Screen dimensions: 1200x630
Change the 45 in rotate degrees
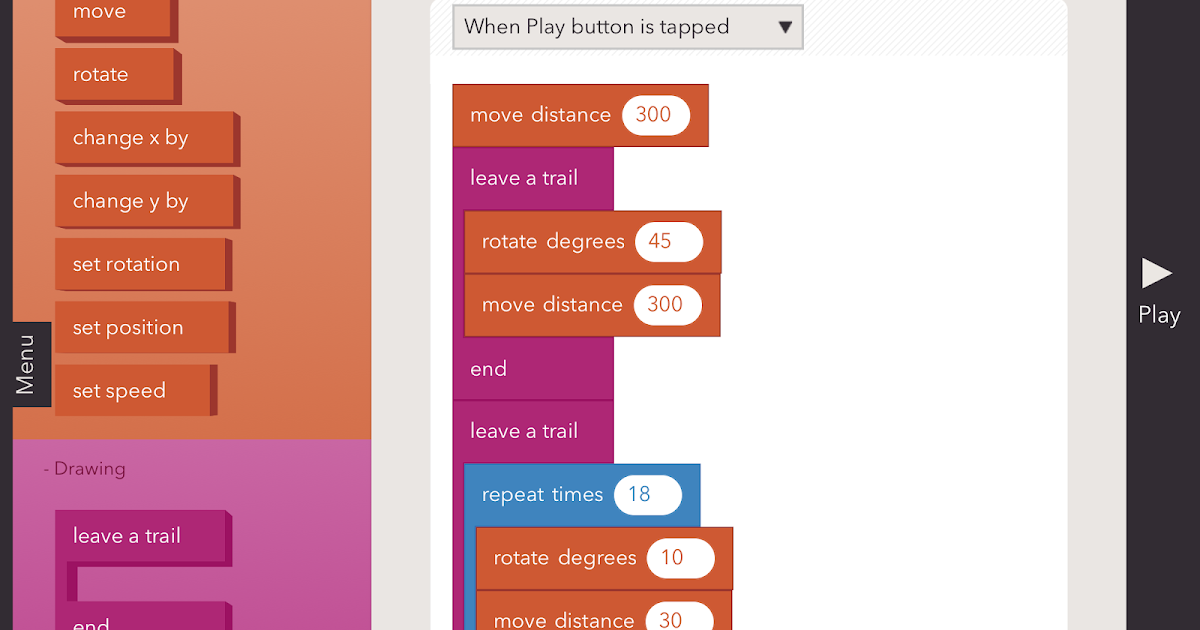point(669,241)
